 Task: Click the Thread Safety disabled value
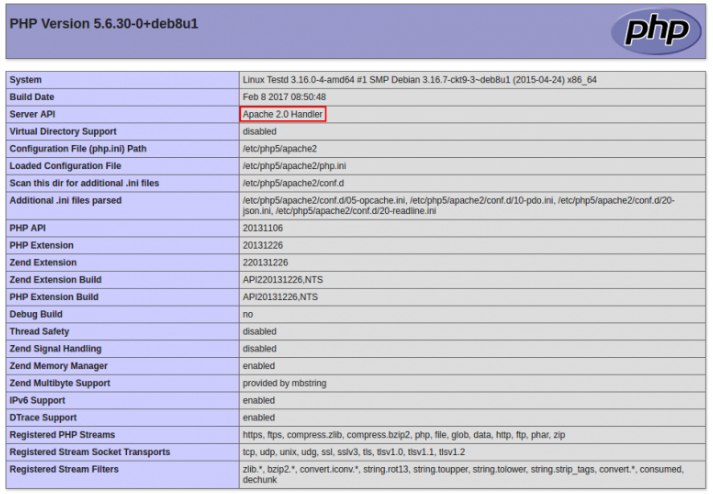(x=259, y=331)
